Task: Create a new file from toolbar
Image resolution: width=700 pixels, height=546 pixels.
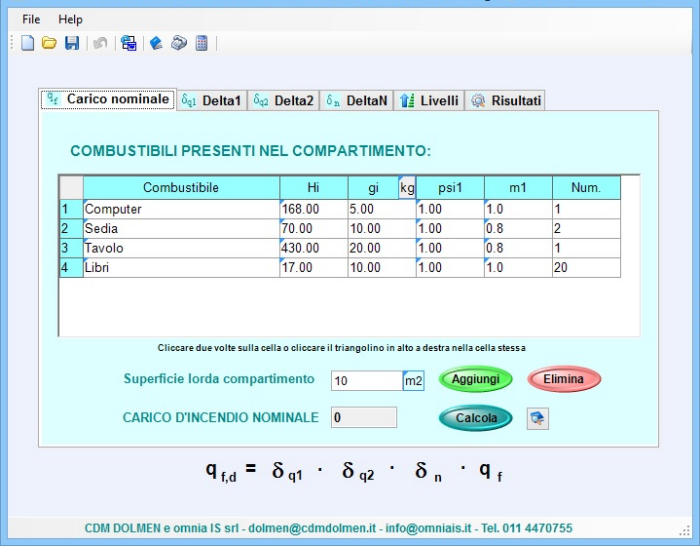Action: click(x=28, y=43)
